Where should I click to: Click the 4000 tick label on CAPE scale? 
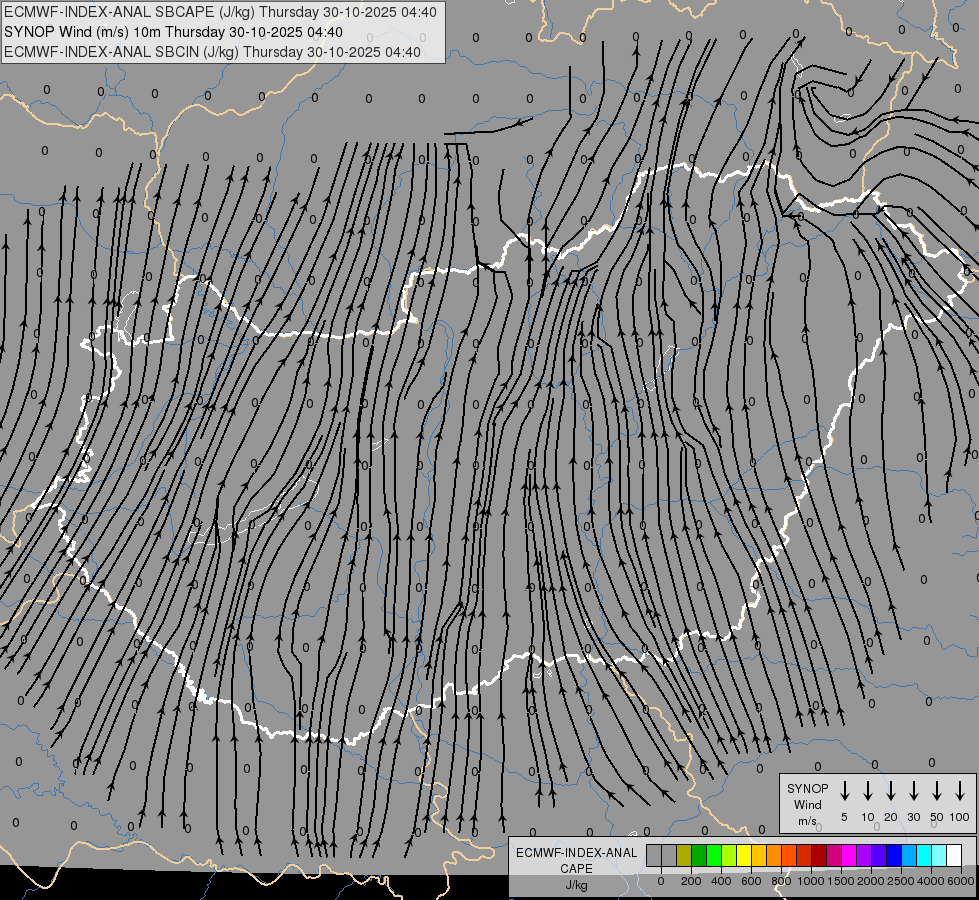click(931, 881)
